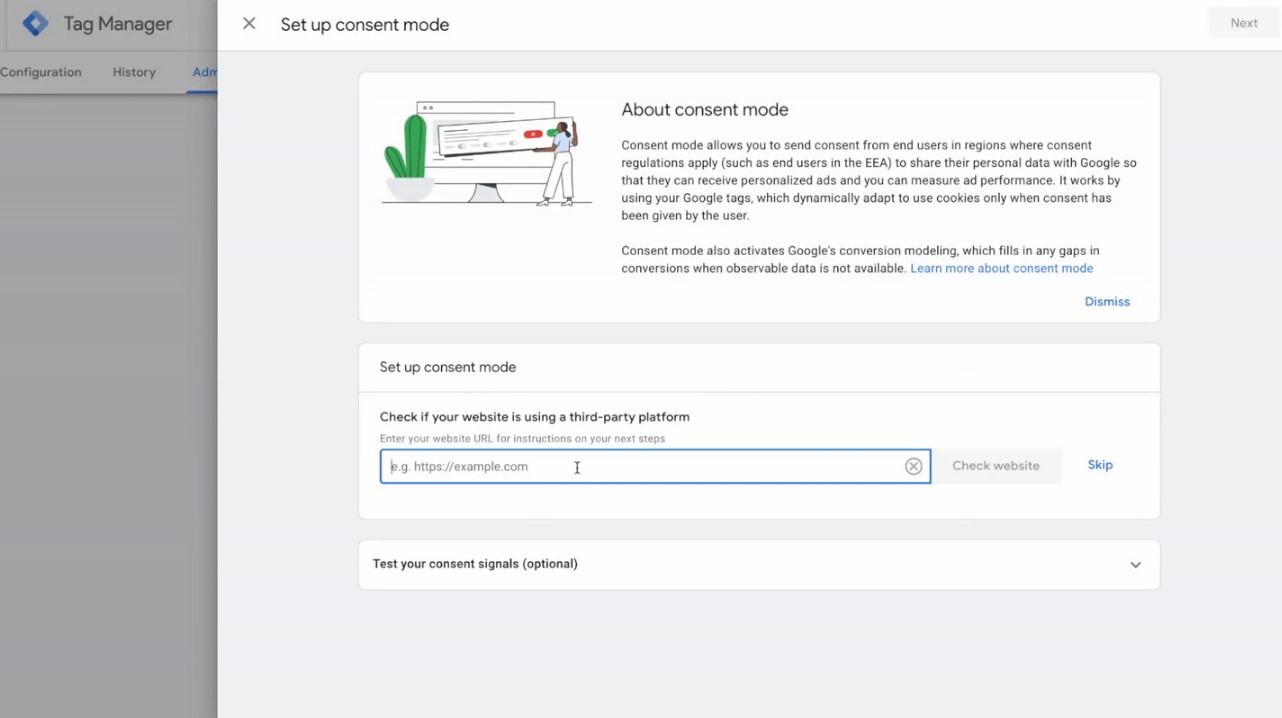The image size is (1282, 718).
Task: Skip the website check step
Action: click(1100, 465)
